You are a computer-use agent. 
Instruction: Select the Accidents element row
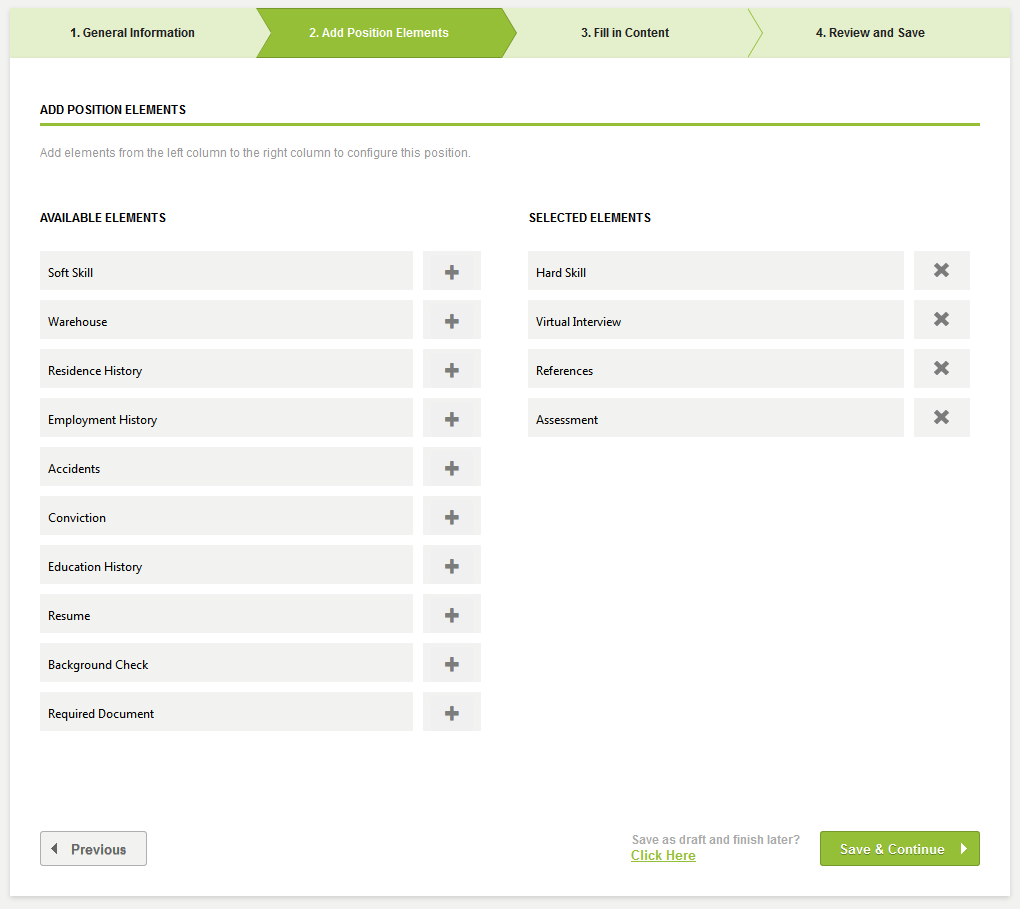(x=226, y=467)
